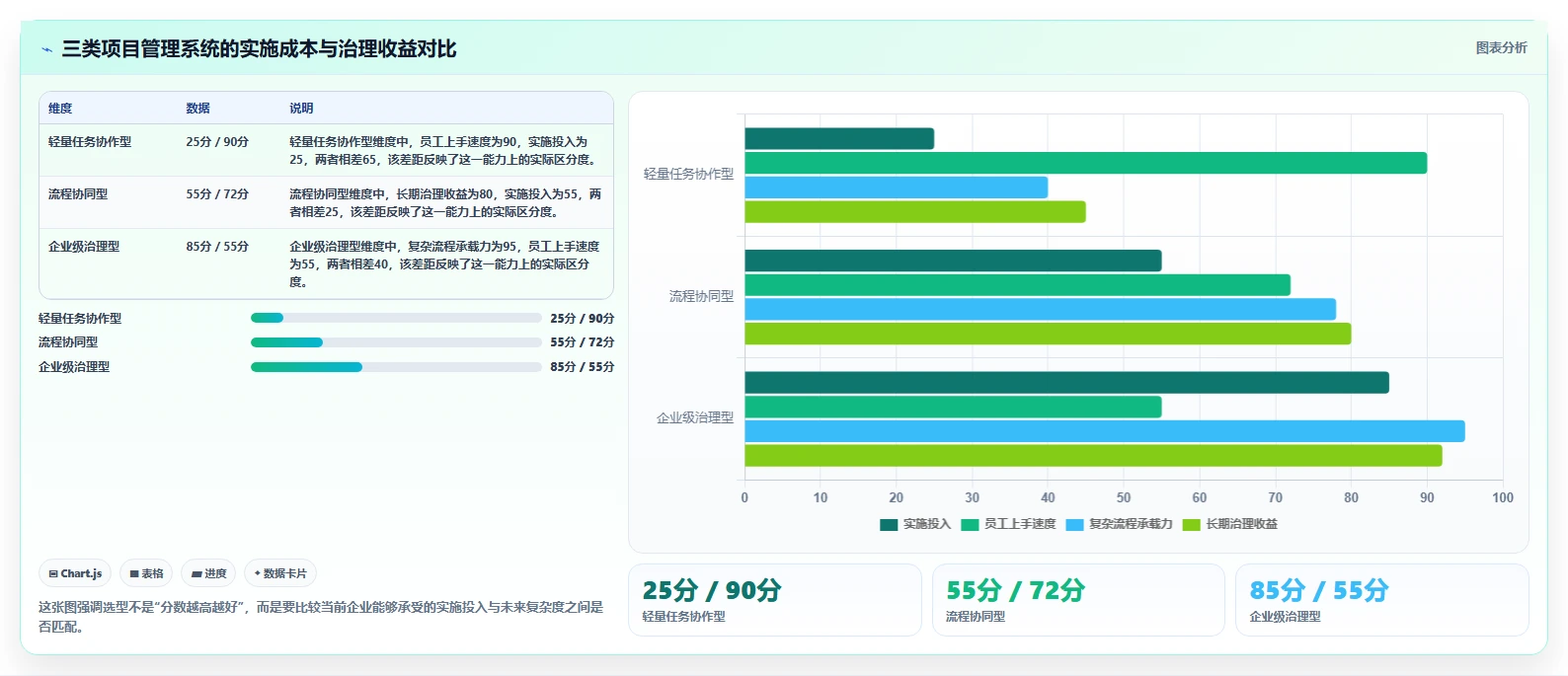The width and height of the screenshot is (1568, 676).
Task: Select the 进度 tag chip
Action: tap(208, 573)
